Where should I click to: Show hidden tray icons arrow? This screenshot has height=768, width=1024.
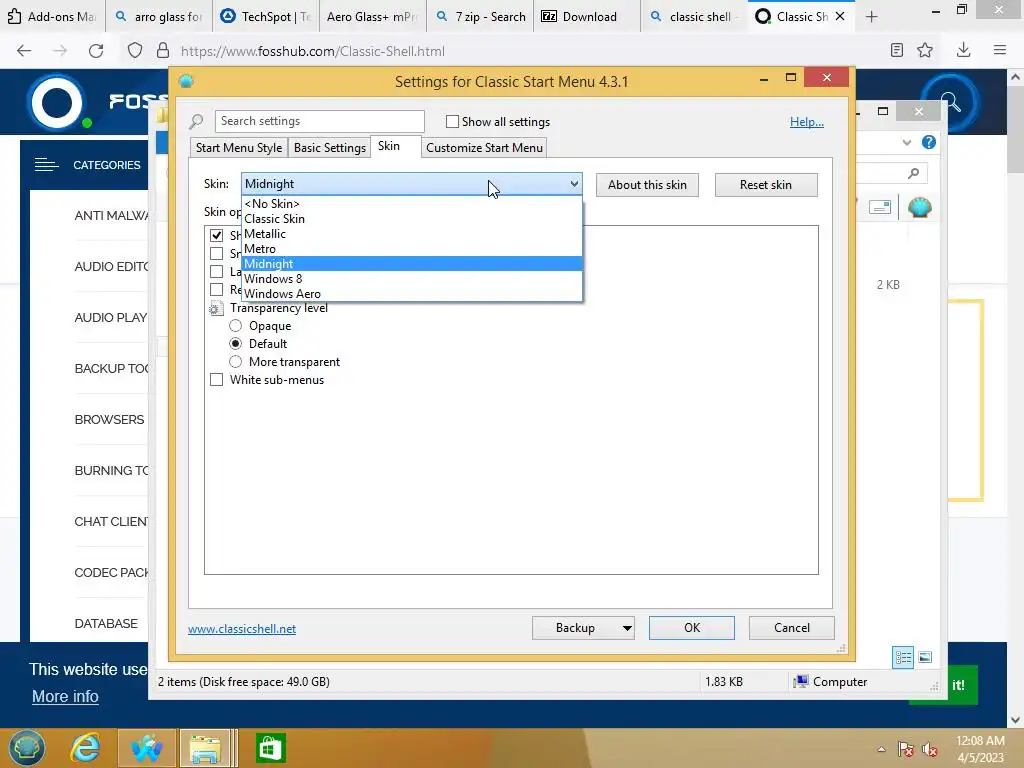[881, 749]
